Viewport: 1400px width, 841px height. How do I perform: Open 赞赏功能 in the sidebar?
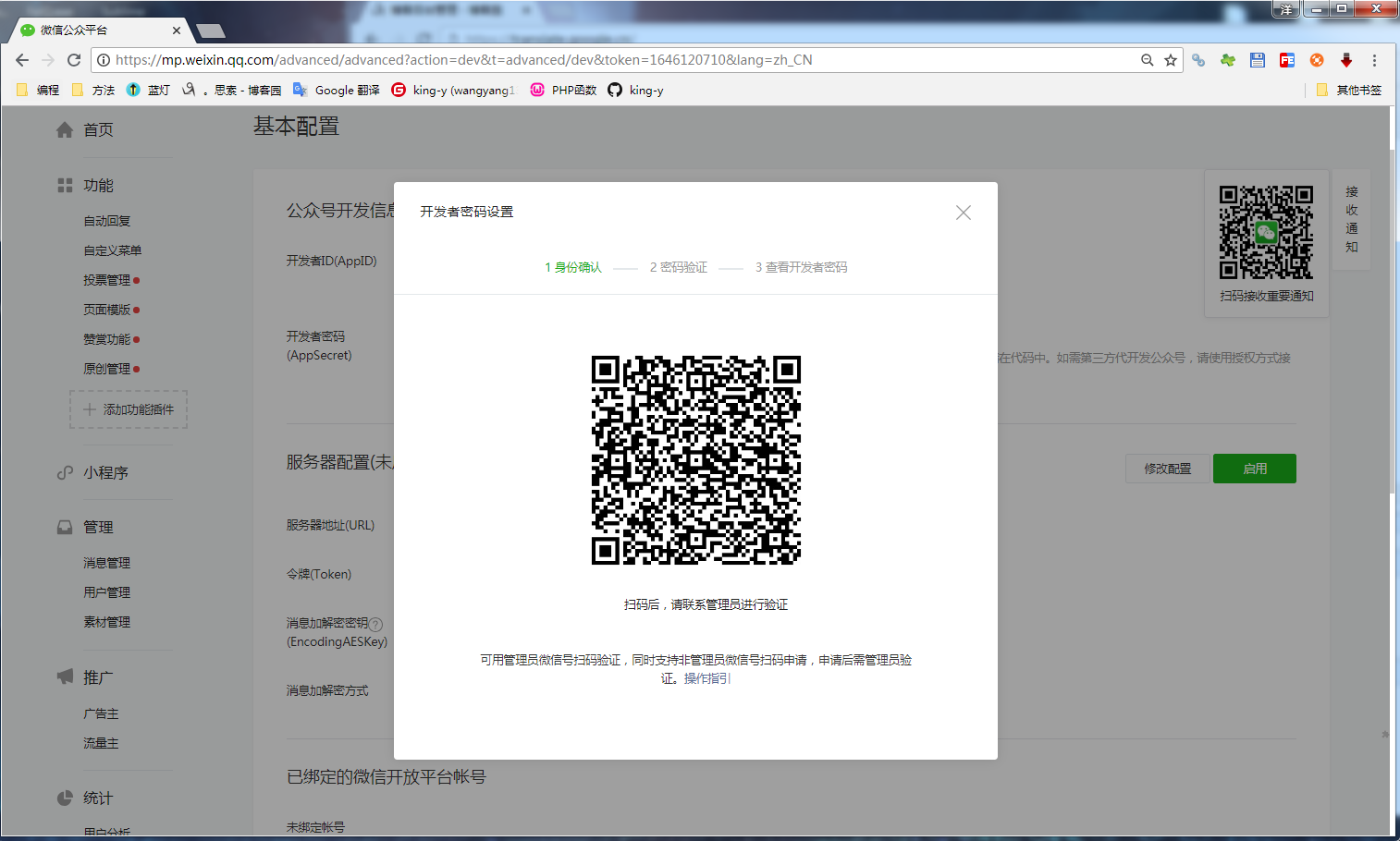coord(107,339)
